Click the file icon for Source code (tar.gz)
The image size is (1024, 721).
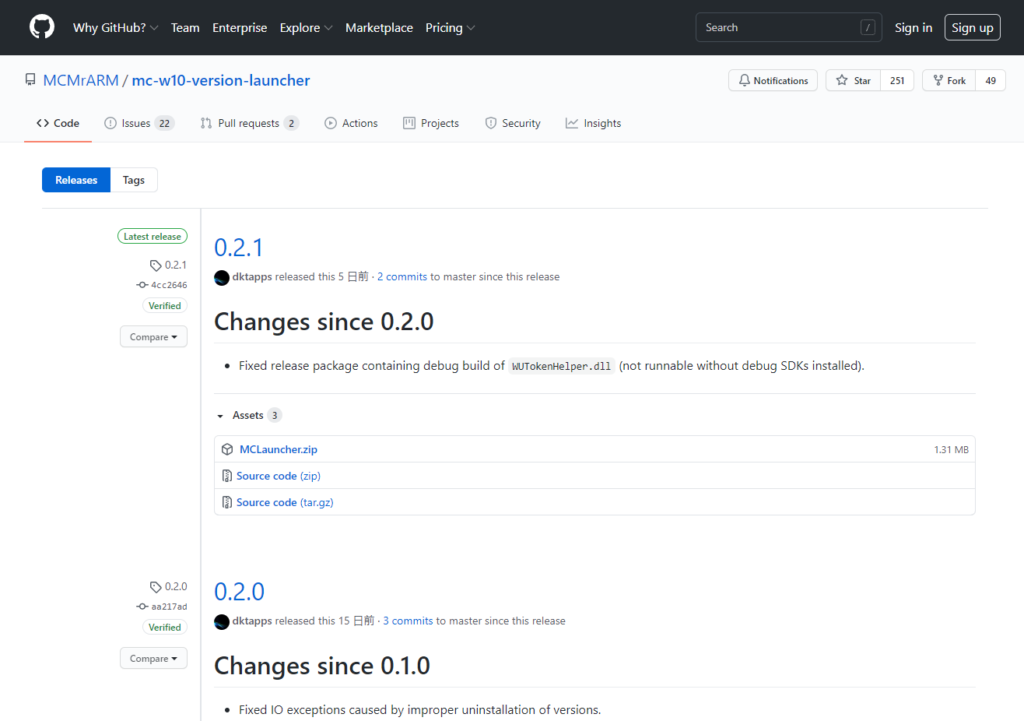227,502
